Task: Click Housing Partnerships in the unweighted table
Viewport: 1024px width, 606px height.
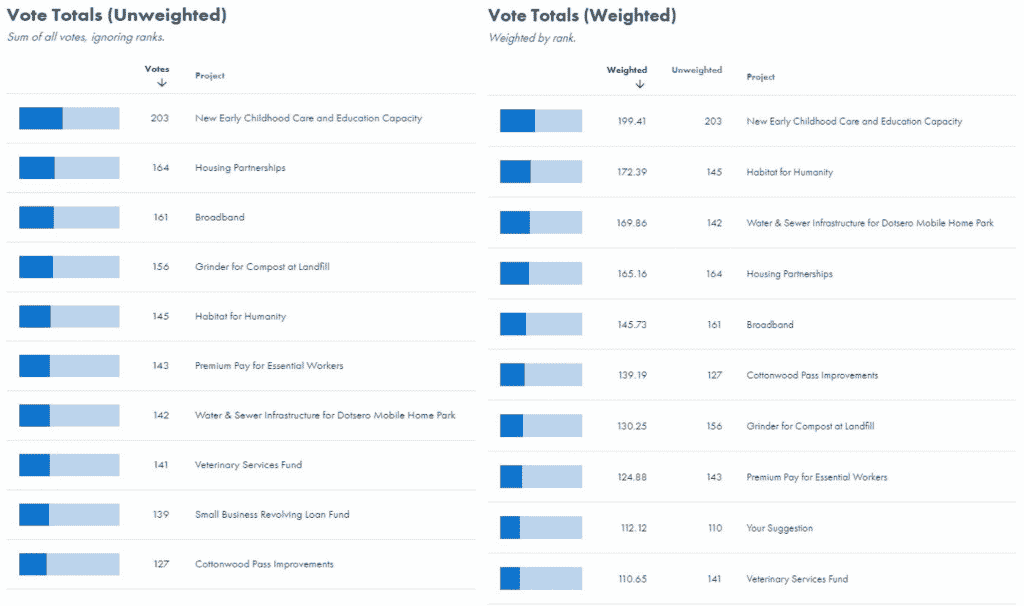Action: tap(240, 168)
